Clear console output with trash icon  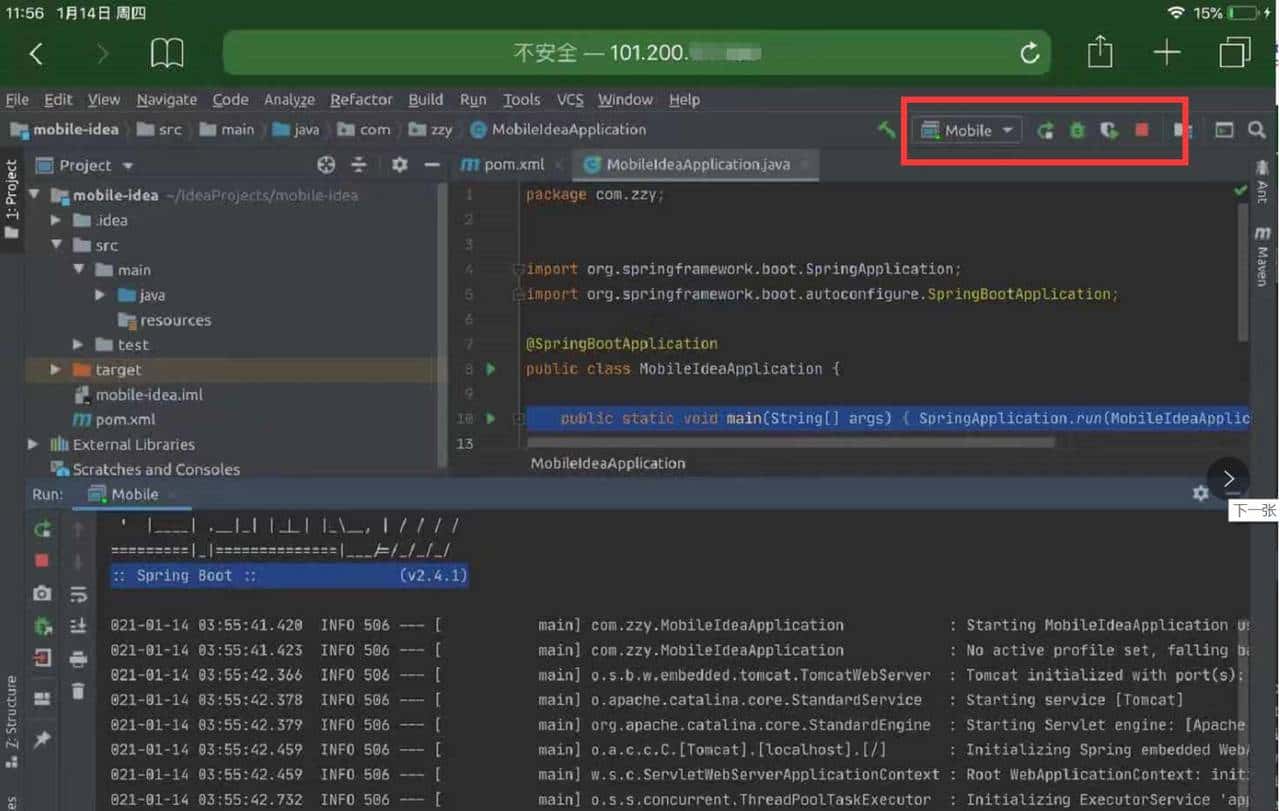(78, 691)
